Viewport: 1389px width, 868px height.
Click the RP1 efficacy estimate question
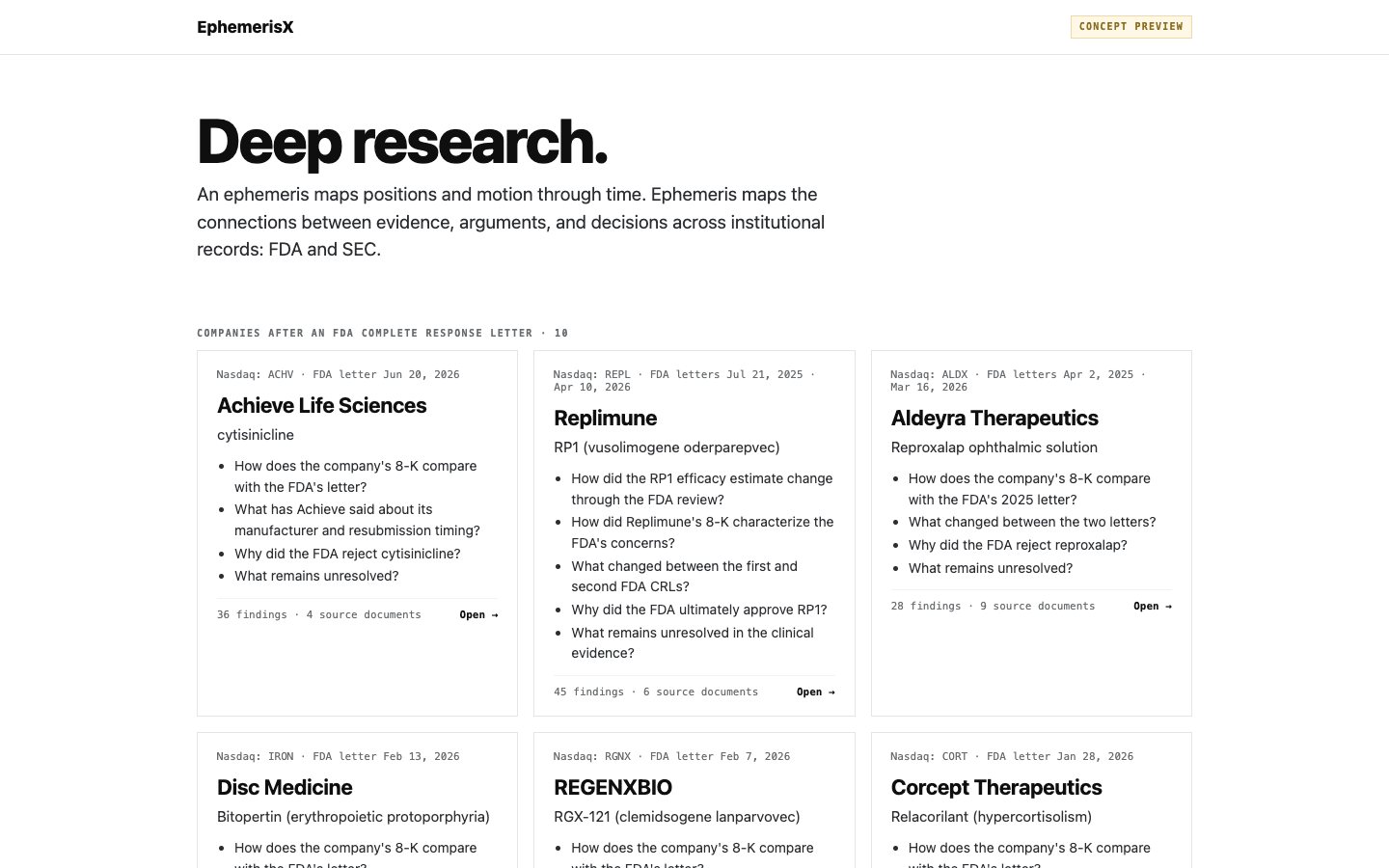pos(702,489)
